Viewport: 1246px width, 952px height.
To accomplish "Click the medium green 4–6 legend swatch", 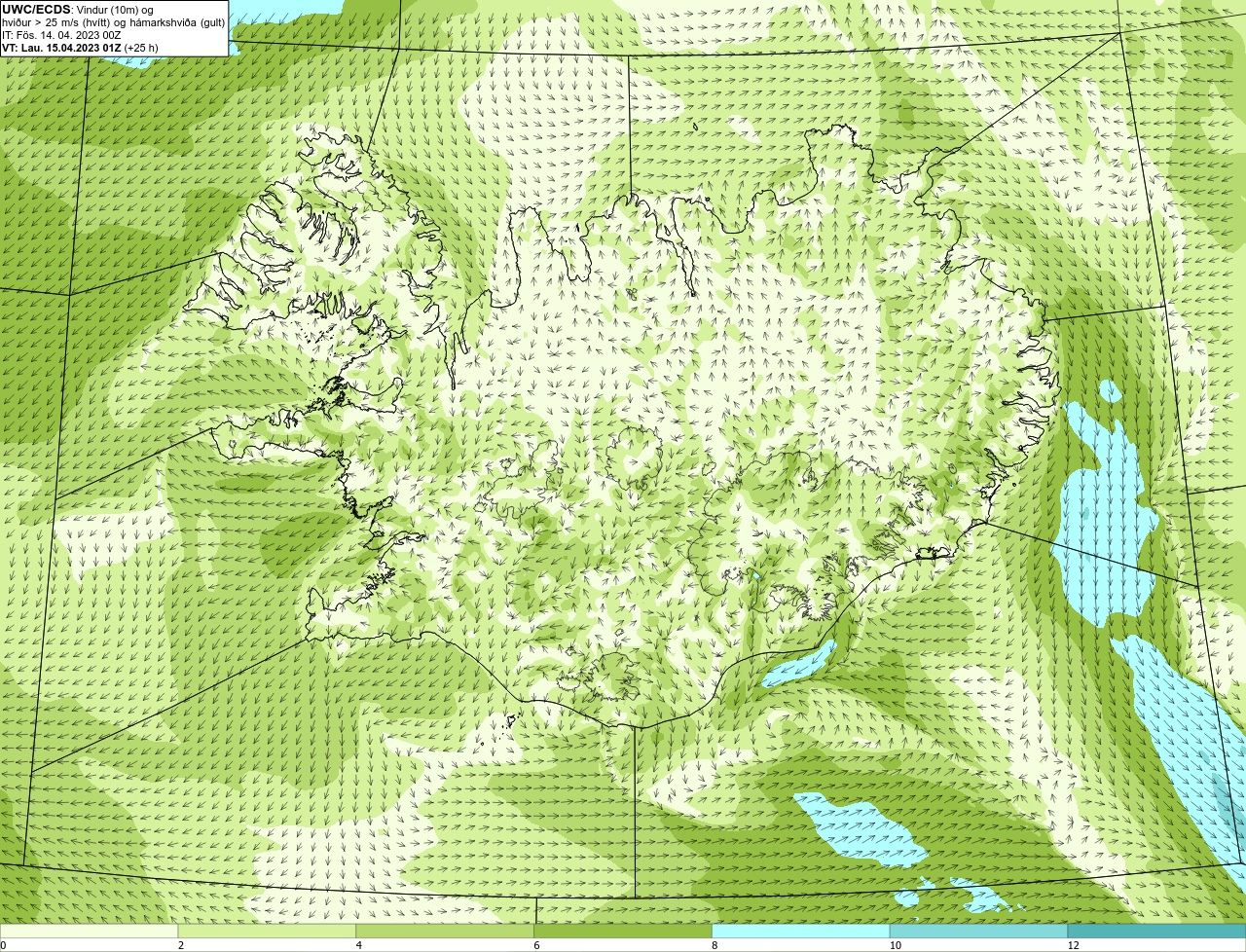I will 446,931.
